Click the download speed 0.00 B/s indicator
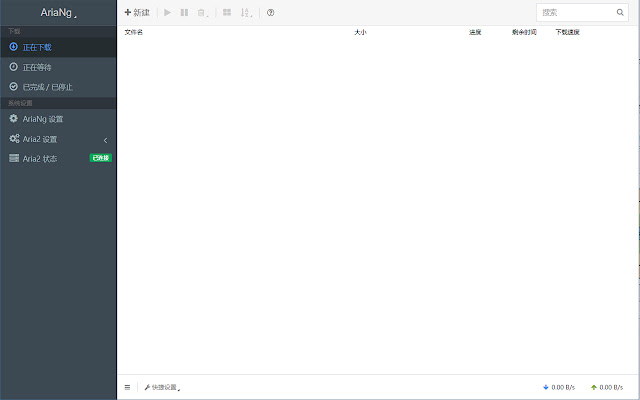640x400 pixels. tap(559, 387)
